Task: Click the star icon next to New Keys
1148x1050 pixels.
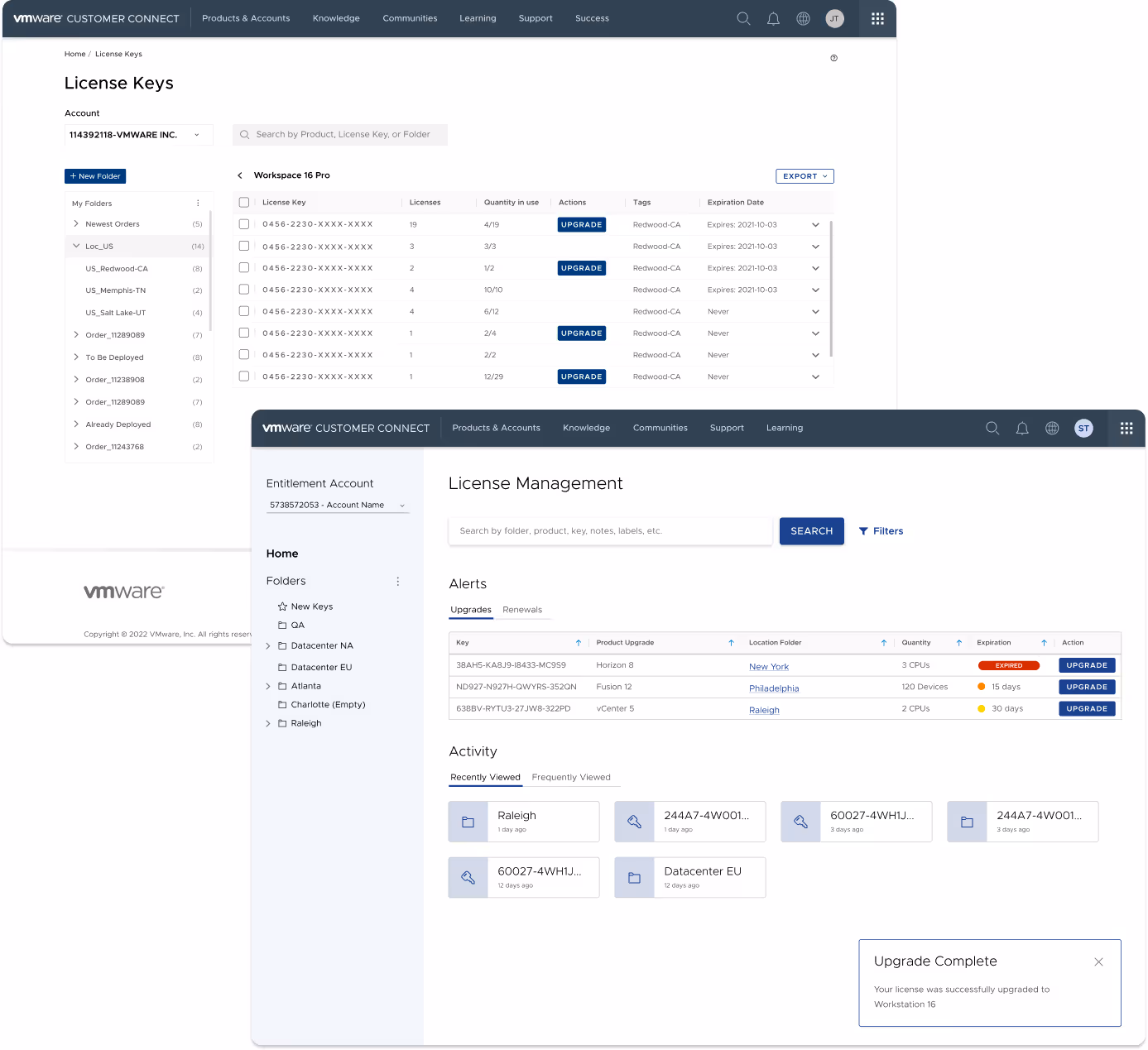Action: coord(282,607)
